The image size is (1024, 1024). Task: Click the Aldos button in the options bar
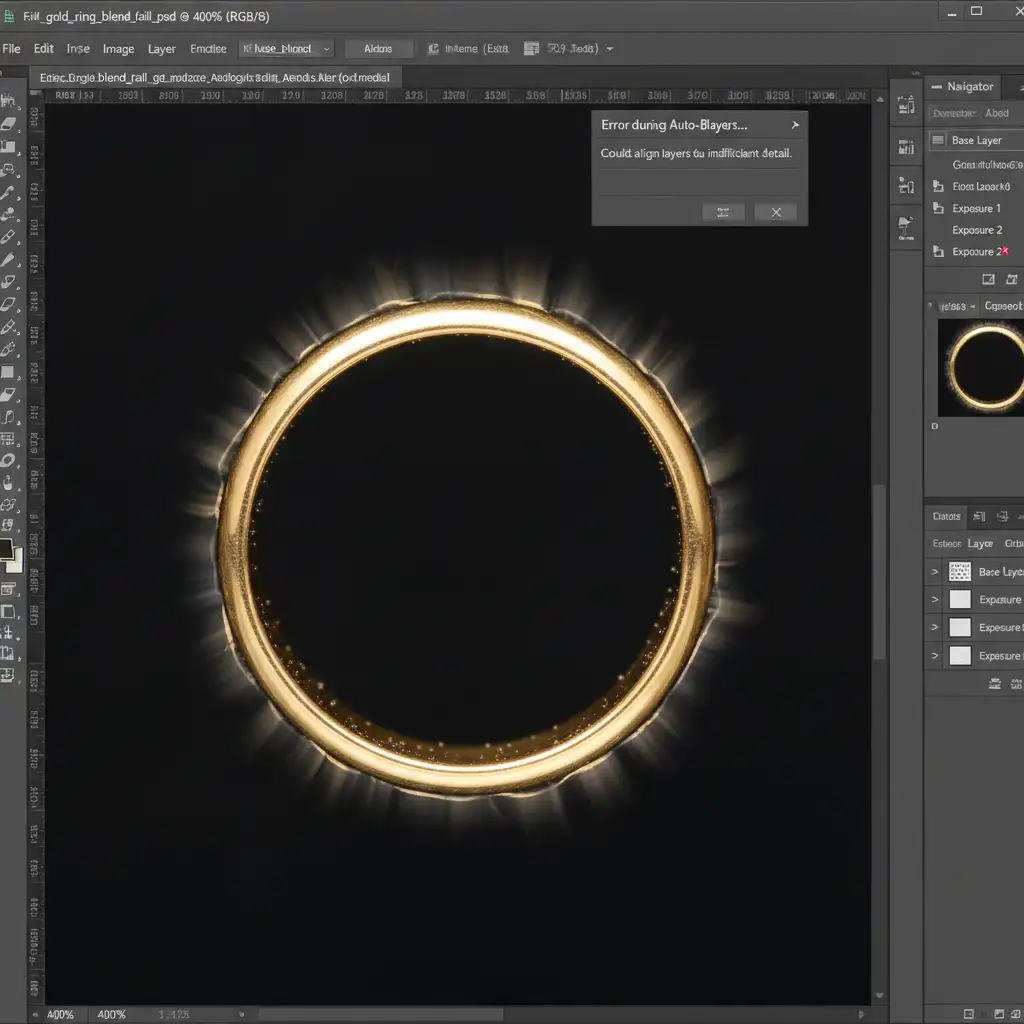pyautogui.click(x=378, y=48)
